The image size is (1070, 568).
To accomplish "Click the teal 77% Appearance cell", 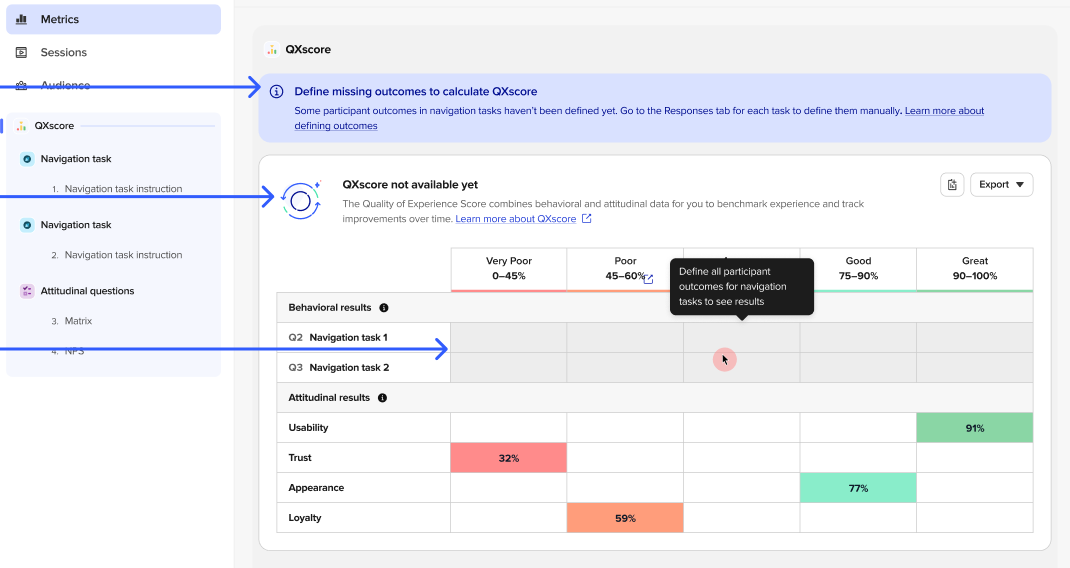I will (x=858, y=488).
